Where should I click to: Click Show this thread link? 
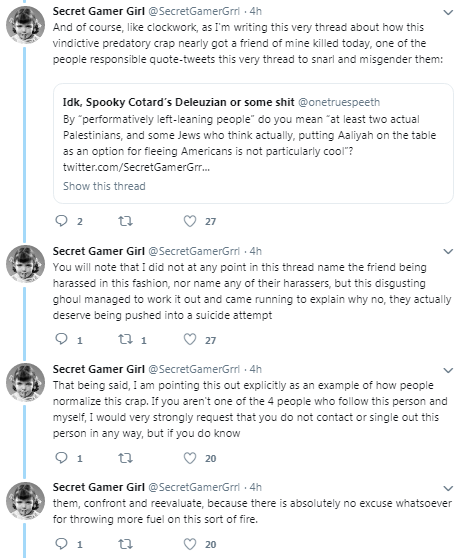104,186
